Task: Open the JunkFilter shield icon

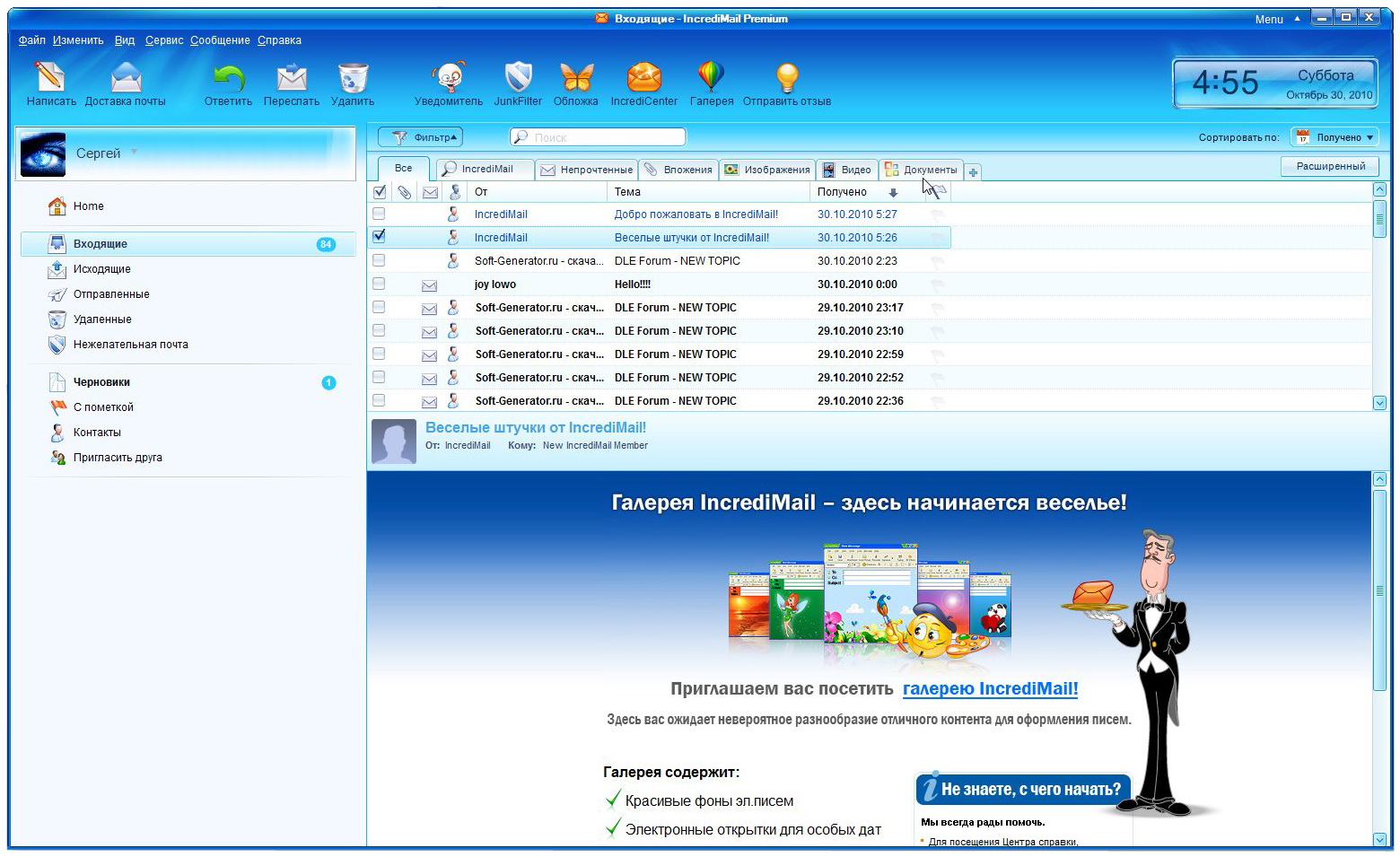Action: click(518, 77)
